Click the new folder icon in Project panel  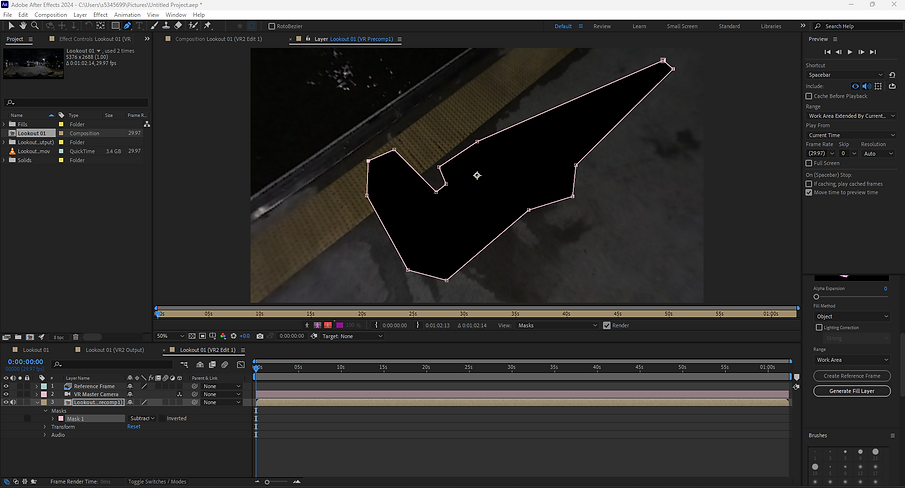click(18, 337)
